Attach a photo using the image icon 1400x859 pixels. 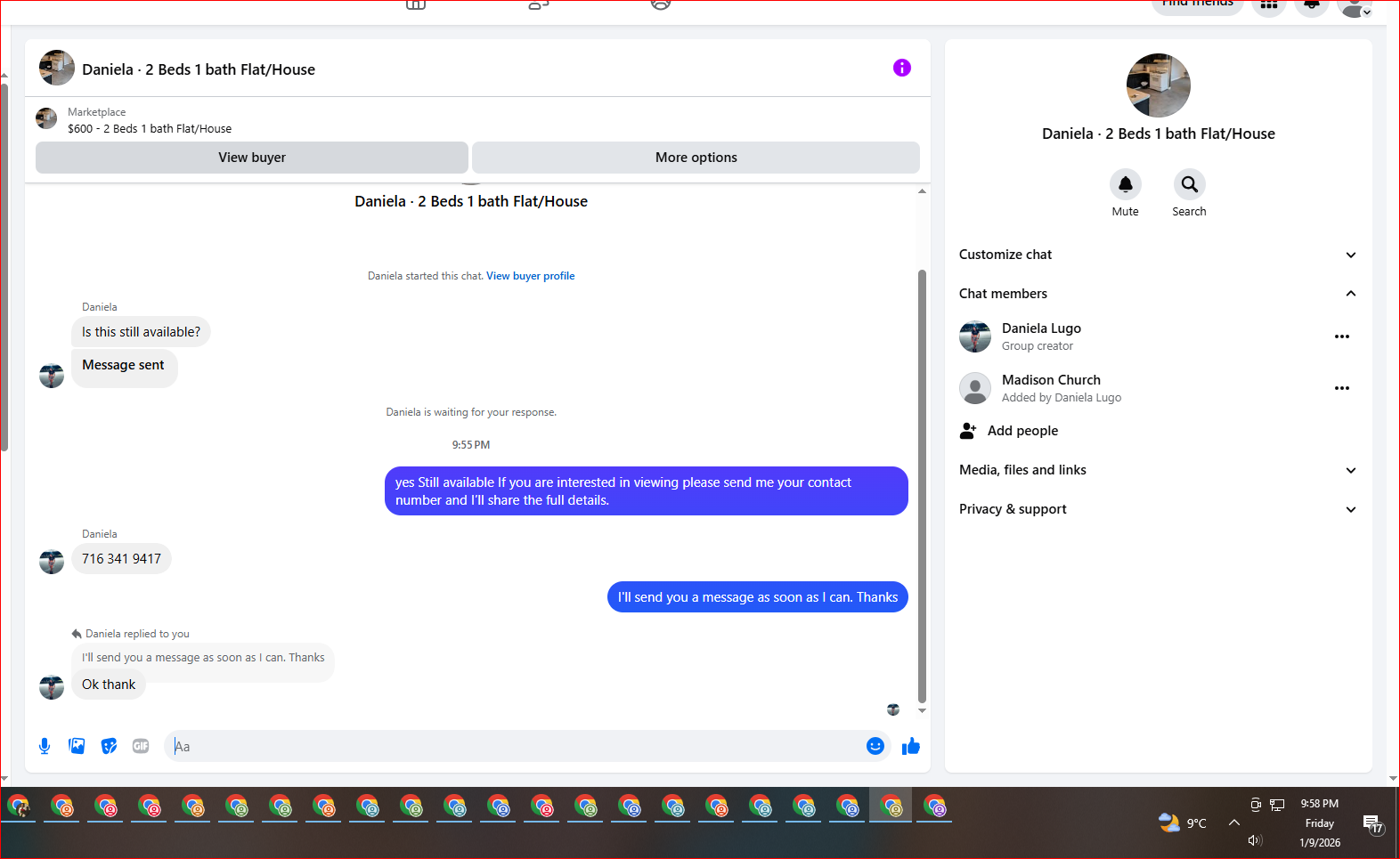[77, 746]
